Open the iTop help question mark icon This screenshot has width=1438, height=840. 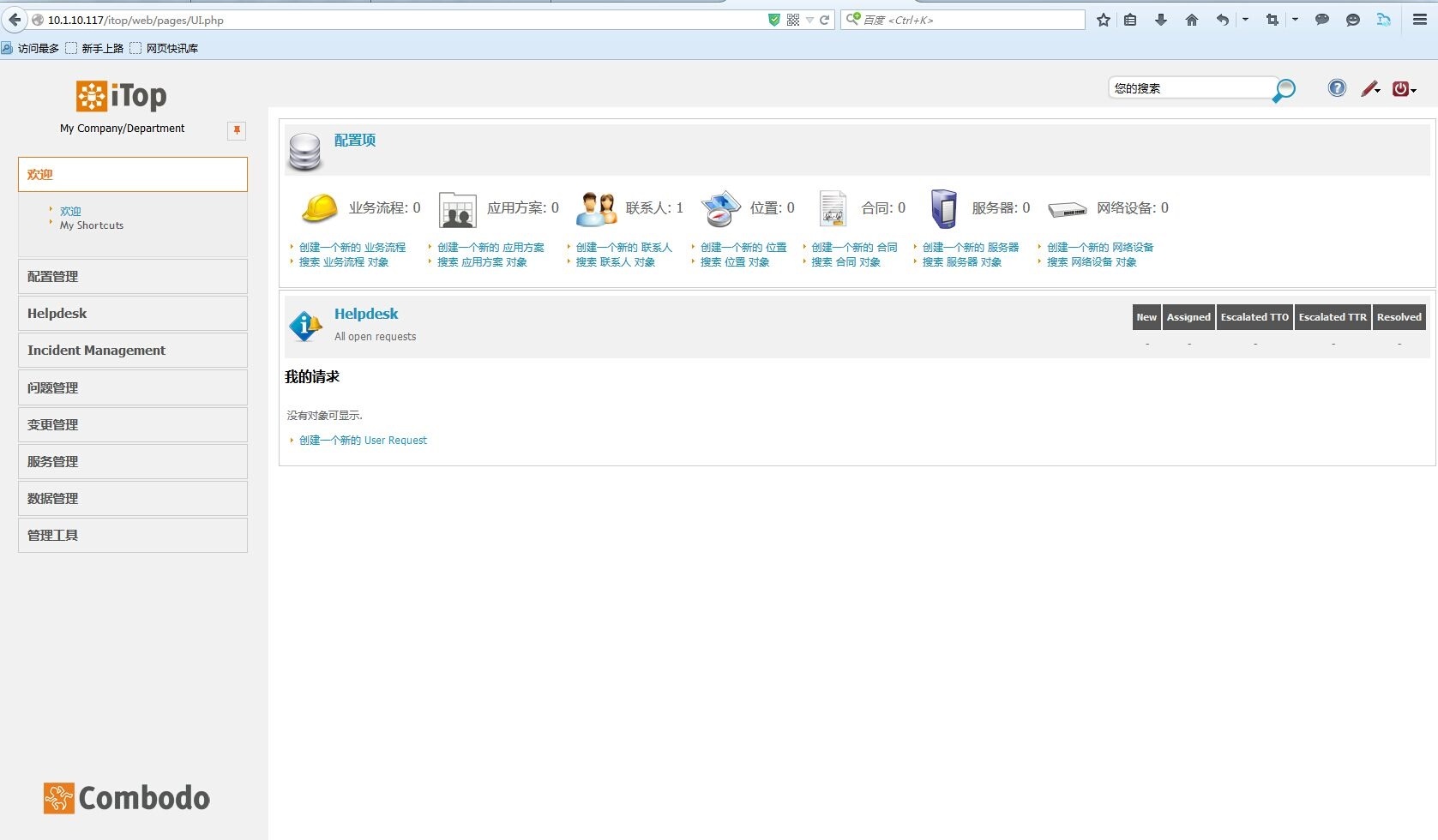(x=1336, y=88)
